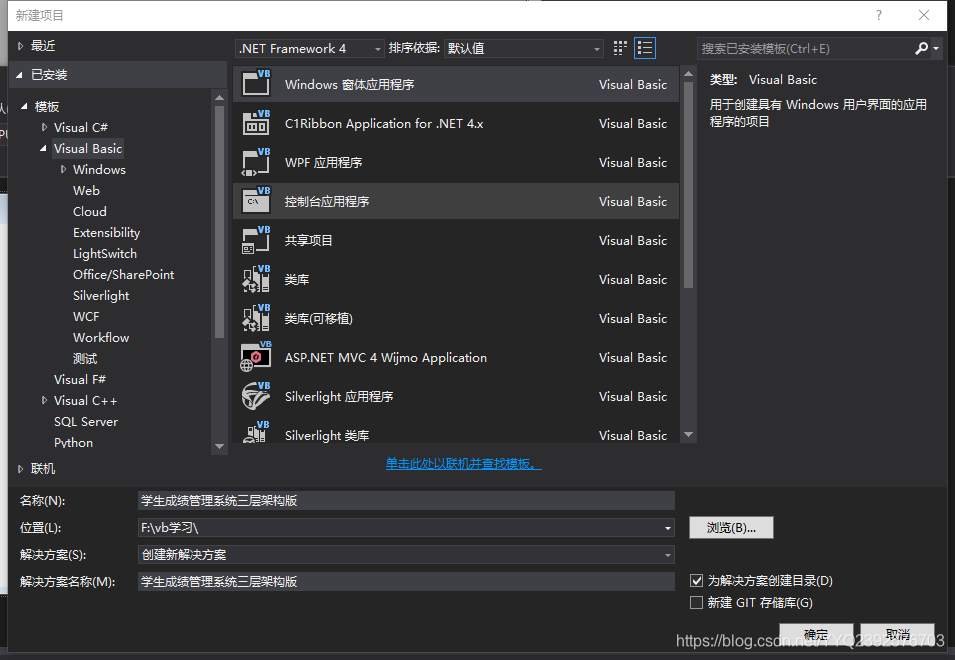Collapse the 模板 tree node
Viewport: 955px width, 660px height.
point(24,107)
